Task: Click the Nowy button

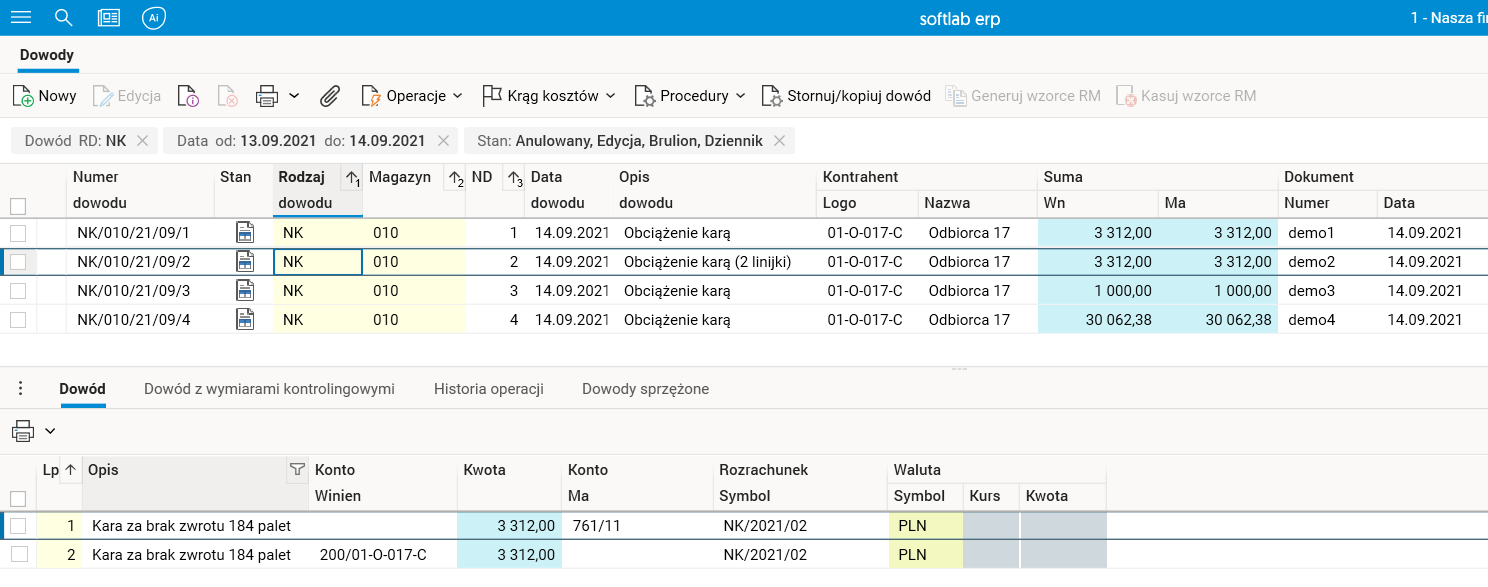Action: (x=45, y=96)
